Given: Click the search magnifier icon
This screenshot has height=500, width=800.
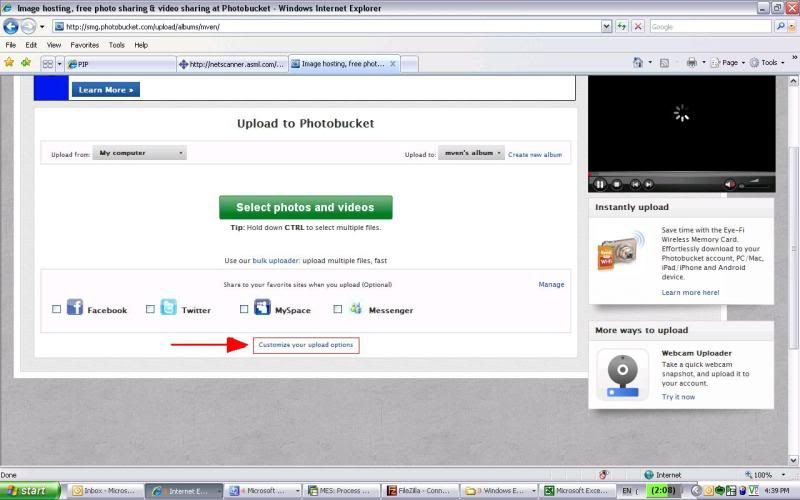Looking at the screenshot, I should coord(780,27).
